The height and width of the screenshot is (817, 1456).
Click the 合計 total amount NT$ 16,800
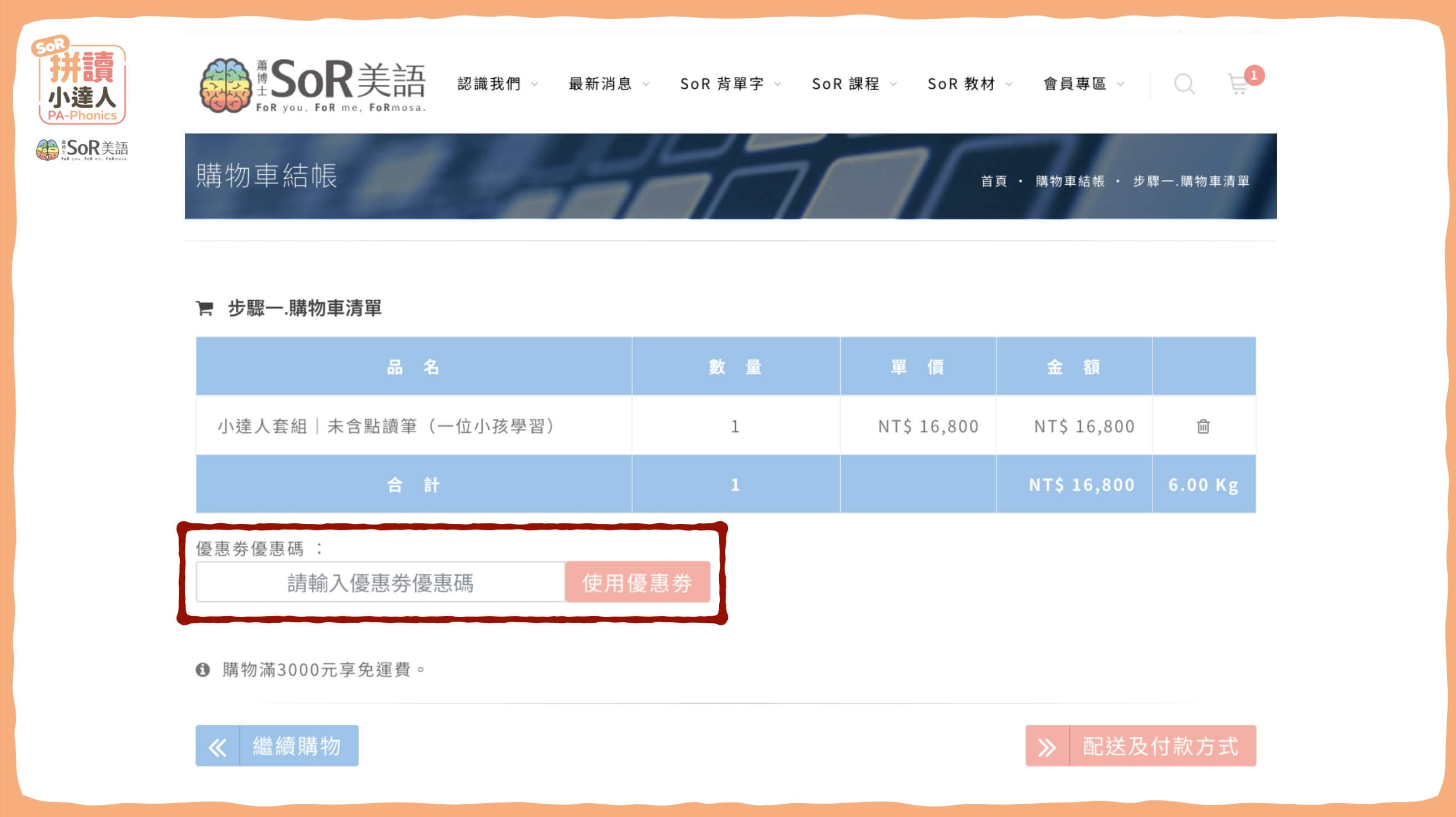(x=1081, y=485)
